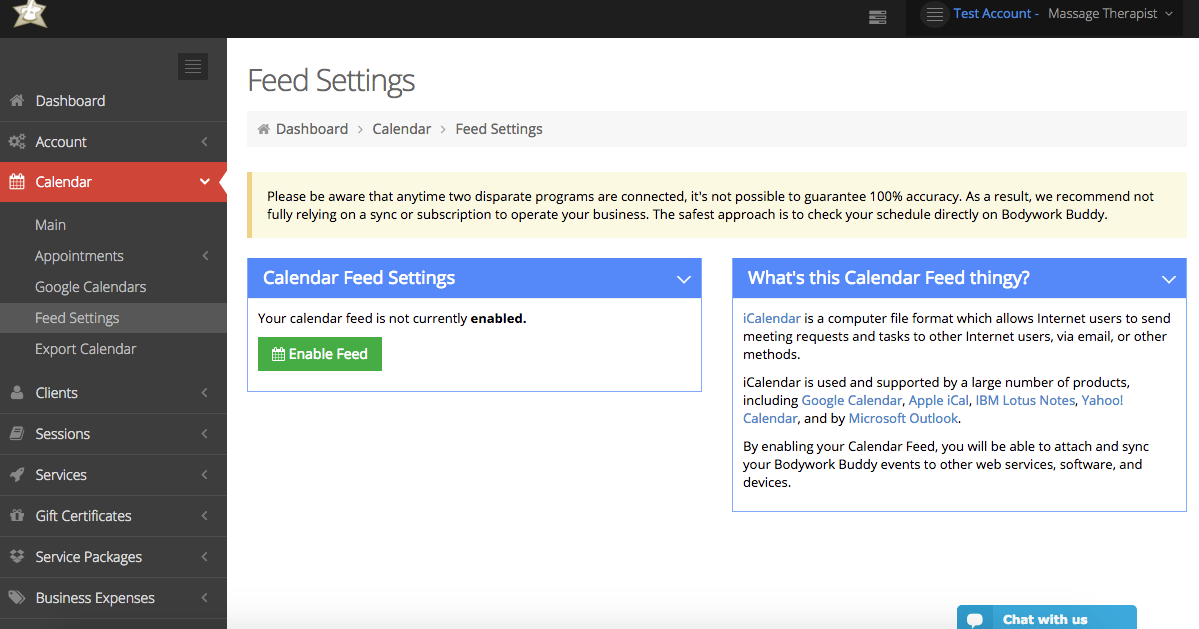Click the Clients person icon
Image resolution: width=1199 pixels, height=629 pixels.
click(16, 393)
